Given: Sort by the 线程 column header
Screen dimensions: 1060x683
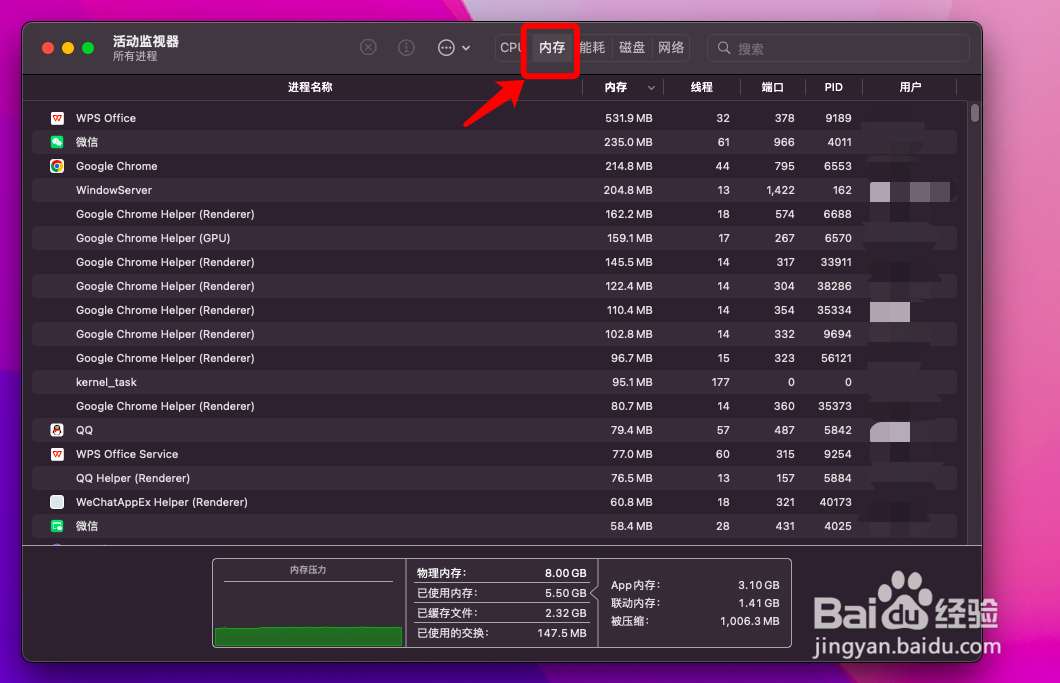Looking at the screenshot, I should click(x=702, y=87).
